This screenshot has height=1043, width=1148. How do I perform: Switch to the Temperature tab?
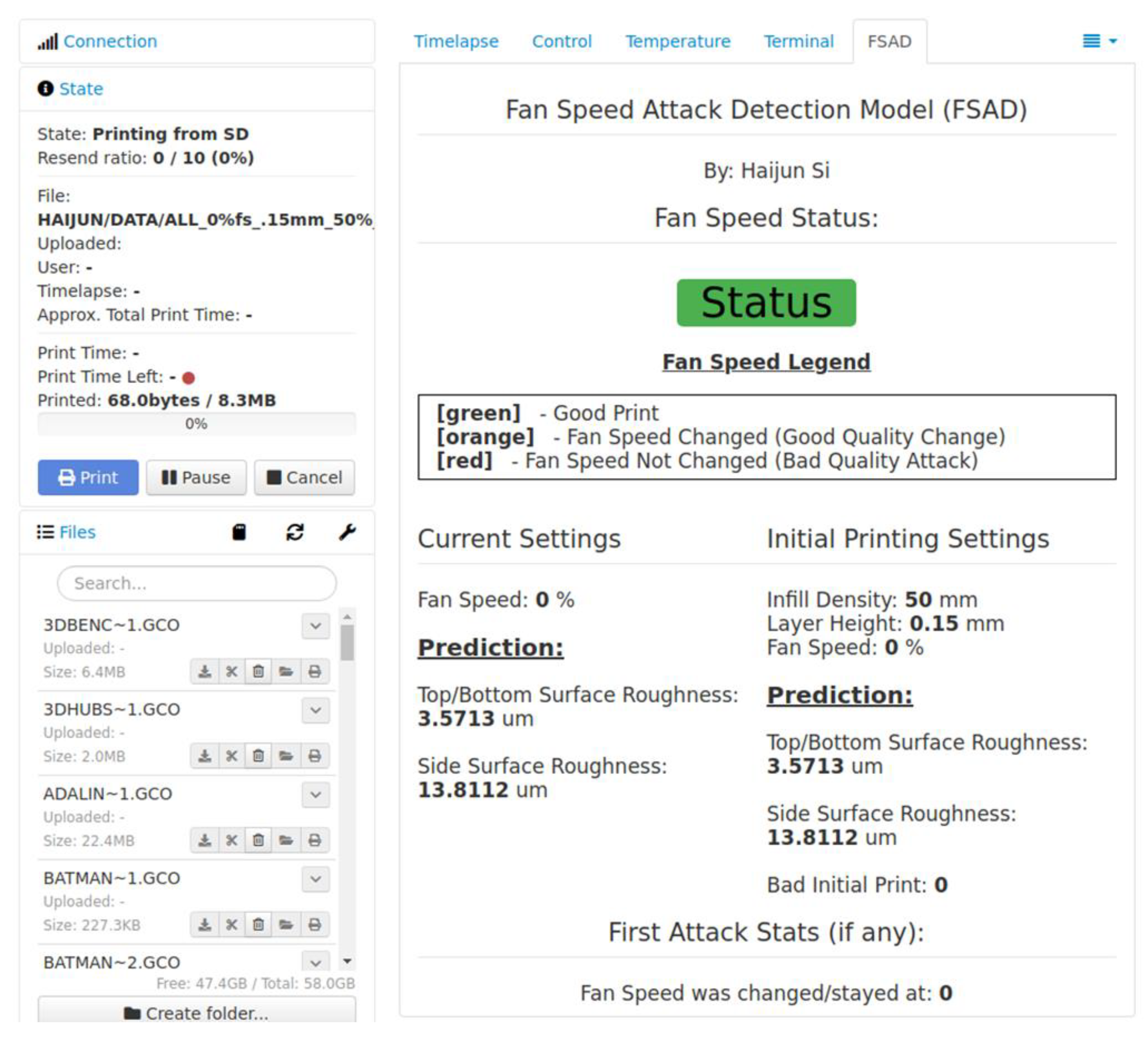pyautogui.click(x=678, y=41)
